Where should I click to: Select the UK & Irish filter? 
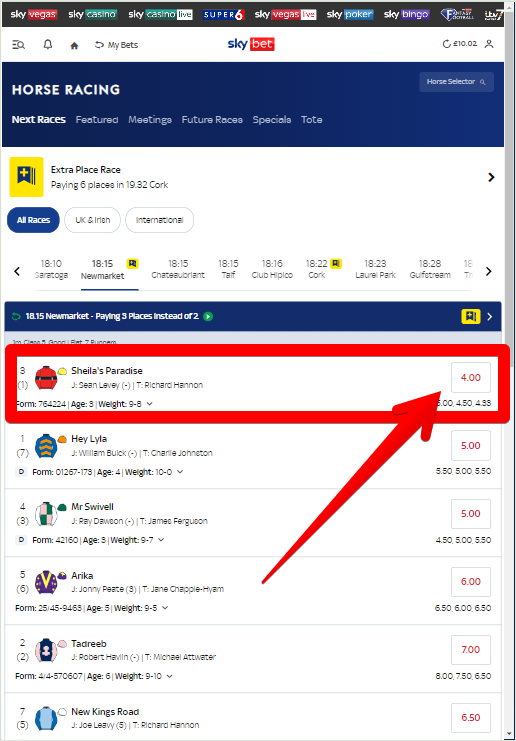[93, 220]
